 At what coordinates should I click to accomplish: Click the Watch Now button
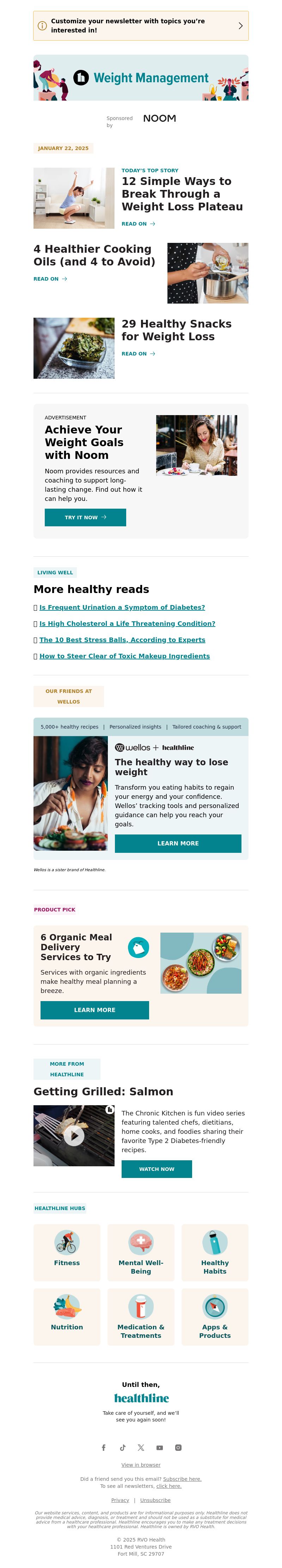coord(157,1169)
